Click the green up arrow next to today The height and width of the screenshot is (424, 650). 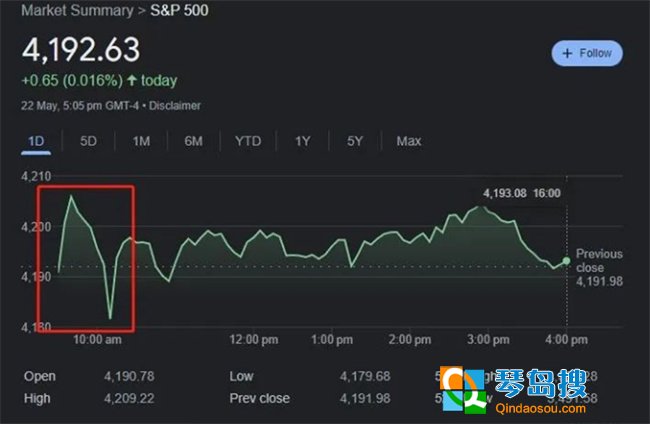pos(132,80)
